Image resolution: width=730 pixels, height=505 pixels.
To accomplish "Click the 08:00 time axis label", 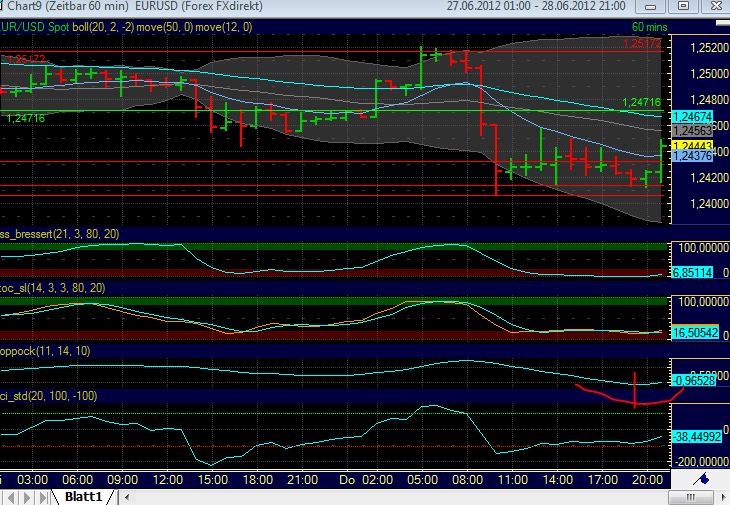I will click(467, 480).
